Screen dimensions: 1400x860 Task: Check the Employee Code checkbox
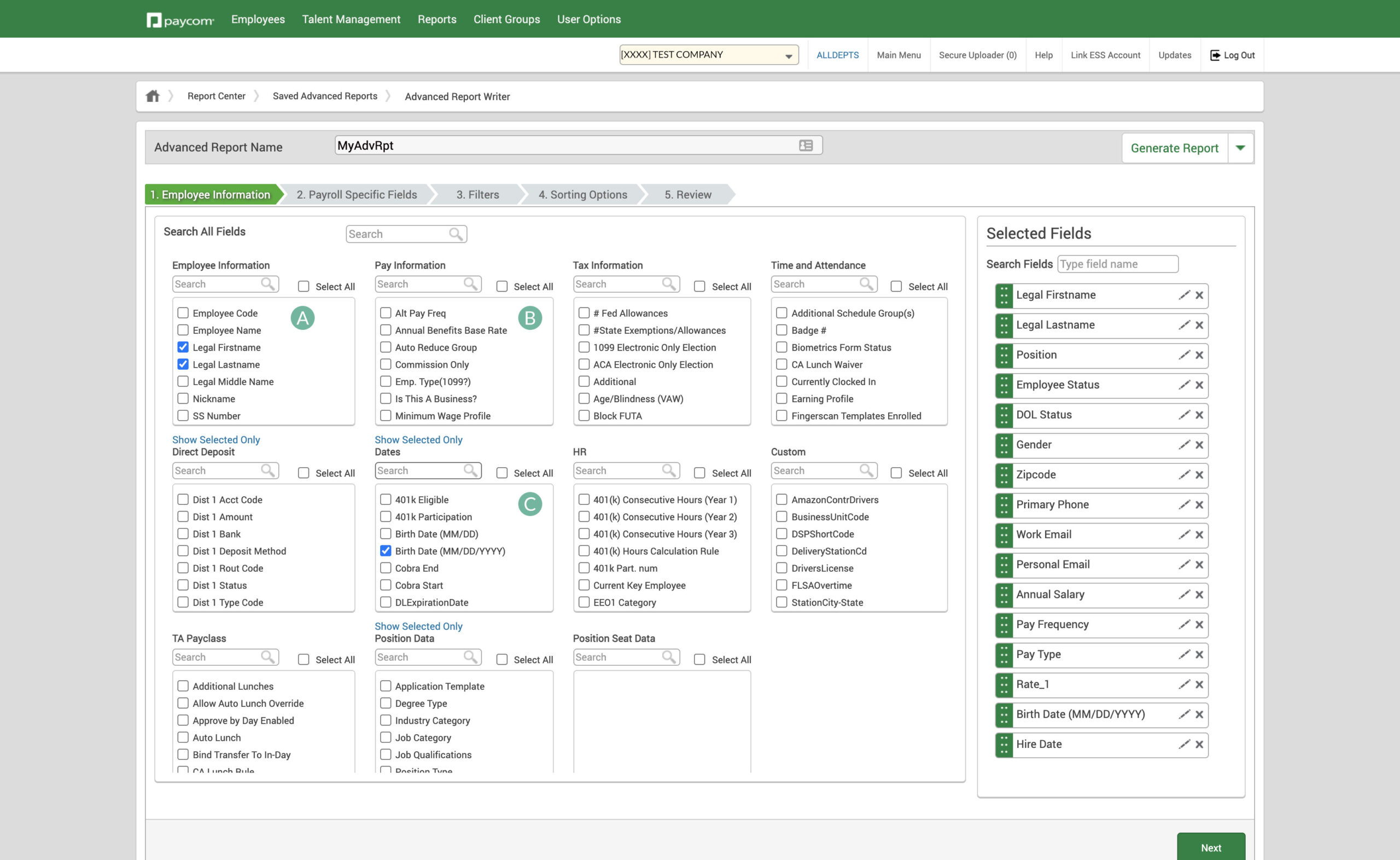coord(183,313)
